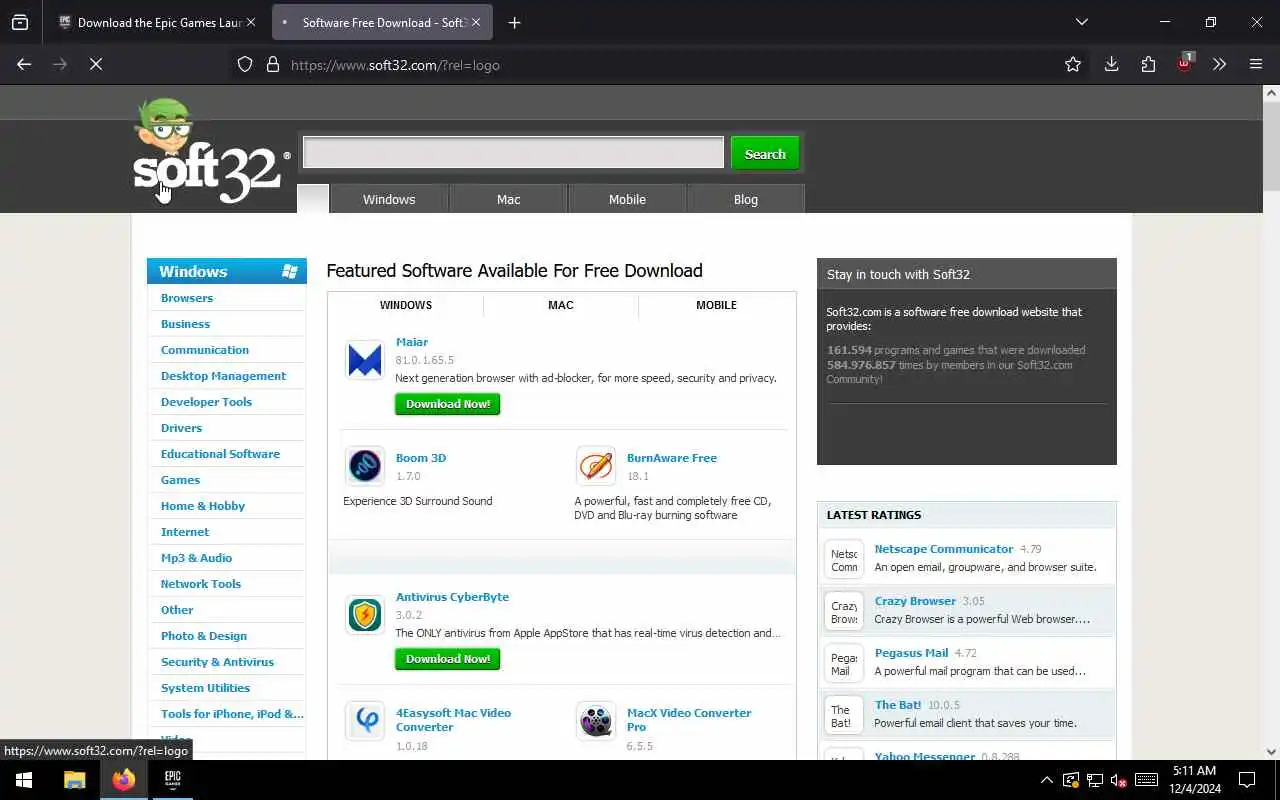The image size is (1280, 800).
Task: Open the BurnAware Free icon
Action: click(x=596, y=466)
